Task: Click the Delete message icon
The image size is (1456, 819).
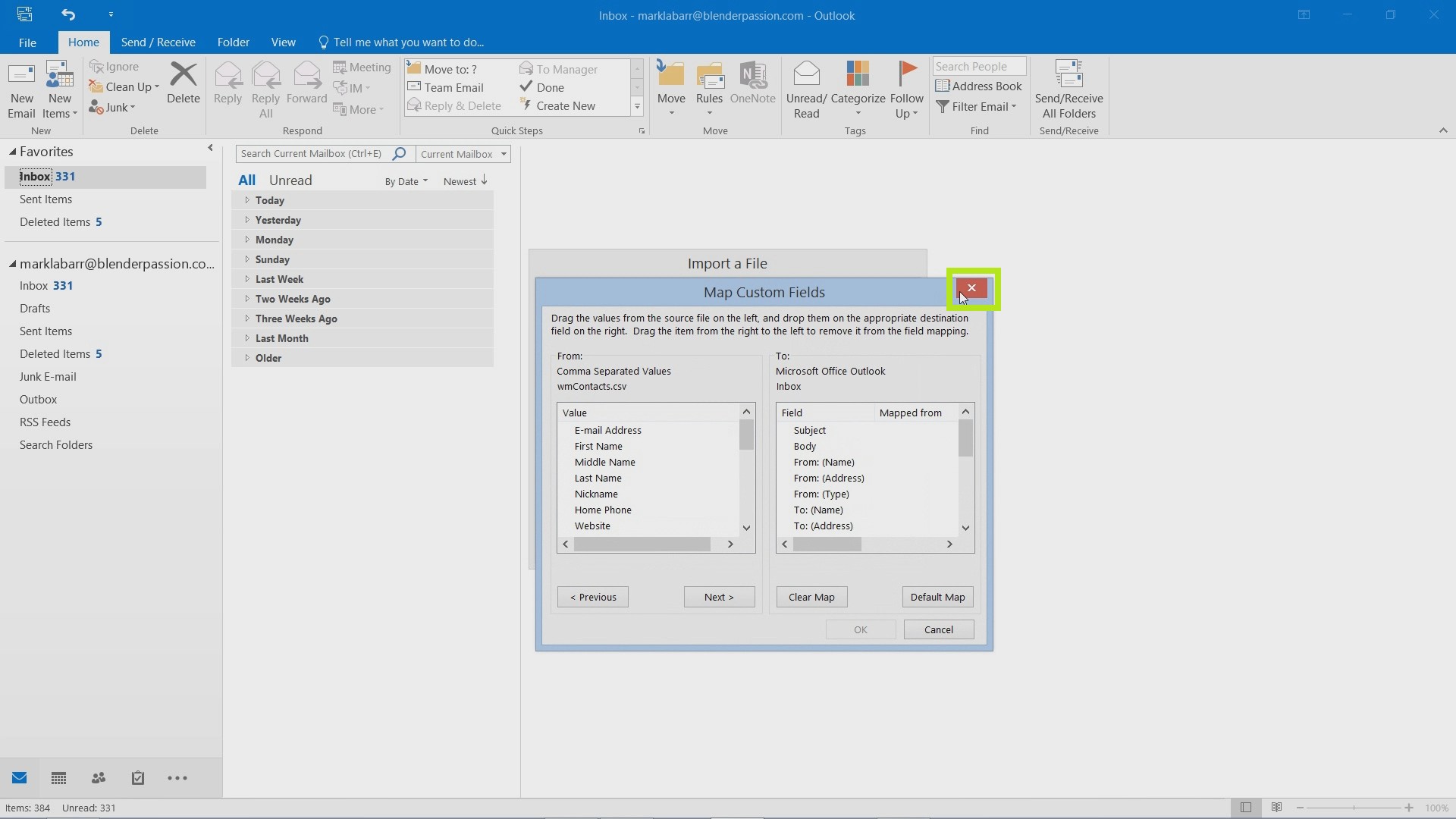Action: pyautogui.click(x=183, y=83)
